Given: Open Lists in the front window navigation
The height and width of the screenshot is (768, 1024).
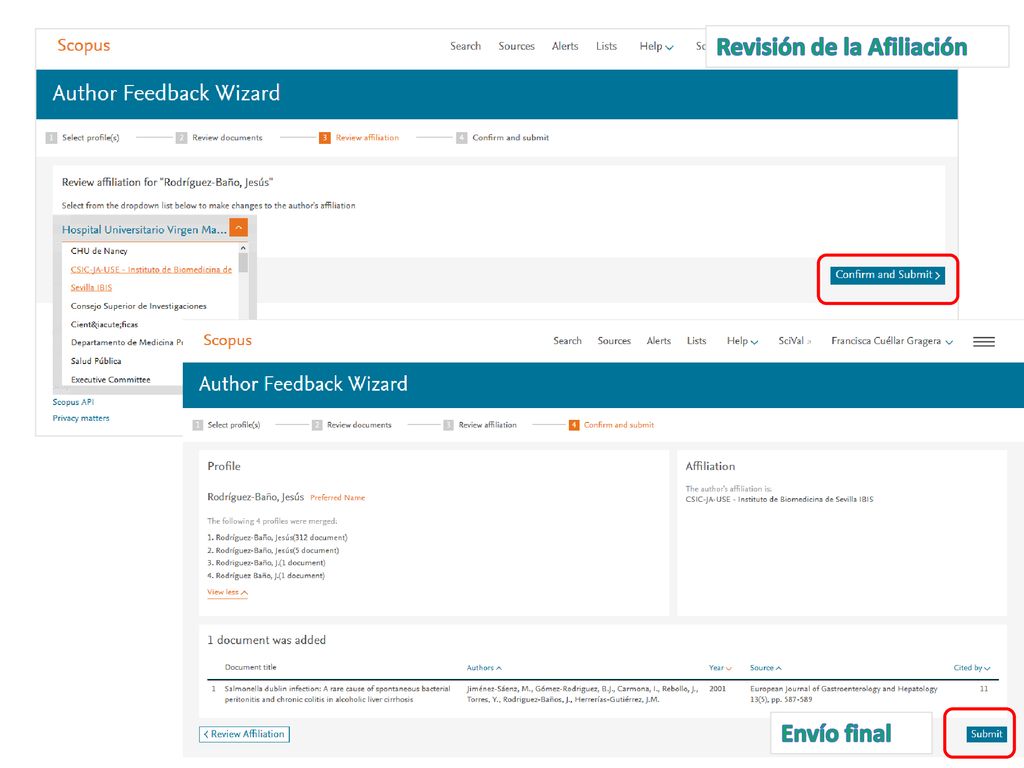Looking at the screenshot, I should click(697, 341).
